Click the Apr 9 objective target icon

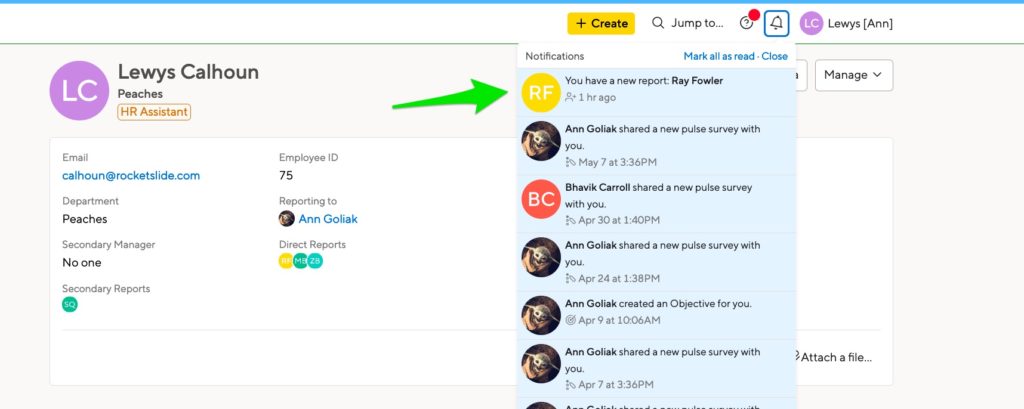point(571,320)
